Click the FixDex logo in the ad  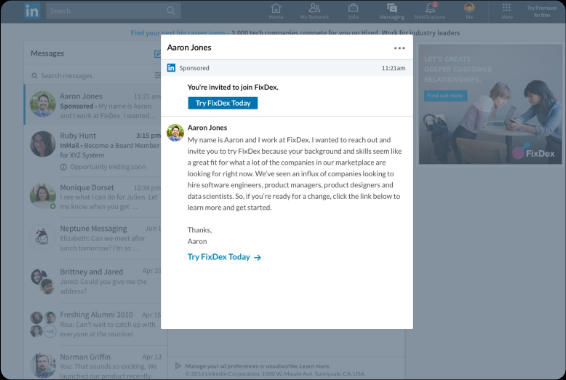(x=534, y=153)
